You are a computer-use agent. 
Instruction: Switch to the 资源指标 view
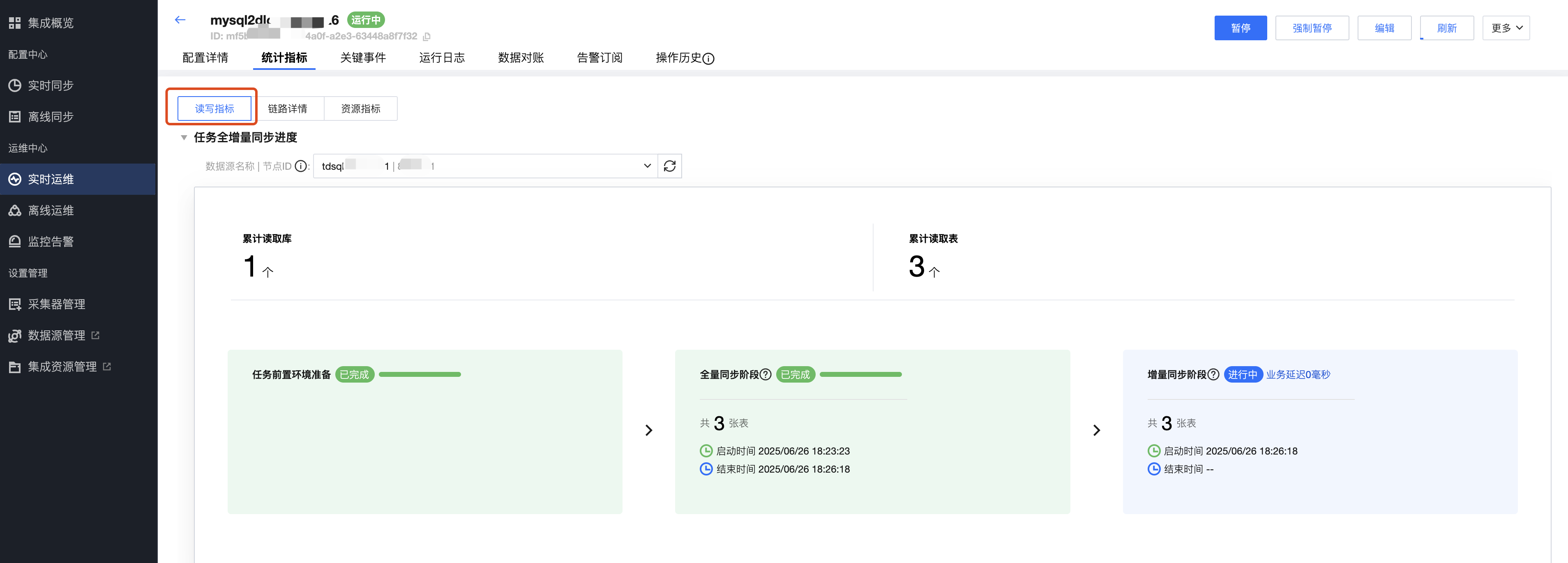pyautogui.click(x=360, y=108)
